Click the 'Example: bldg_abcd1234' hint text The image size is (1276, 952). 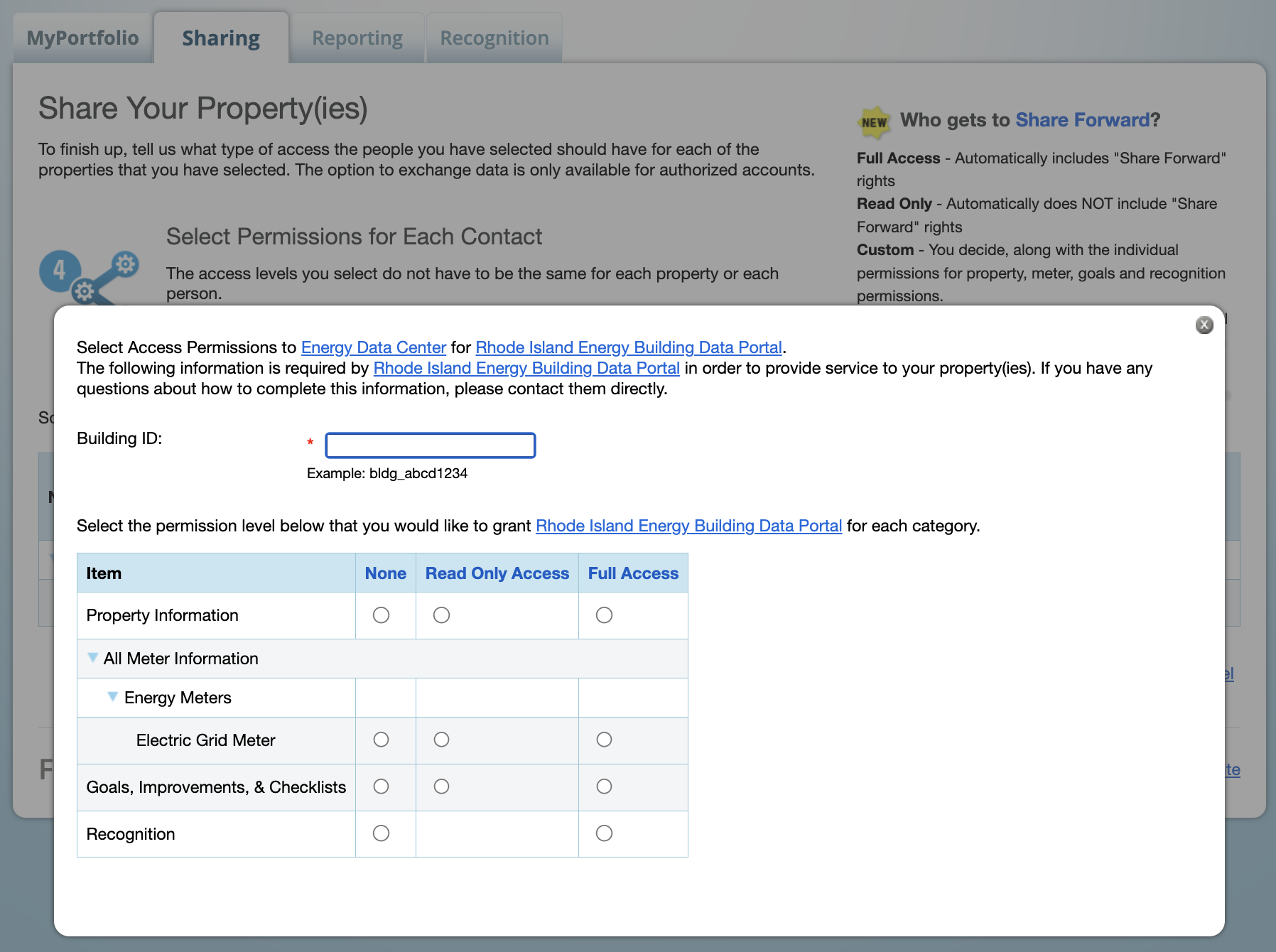click(x=387, y=473)
